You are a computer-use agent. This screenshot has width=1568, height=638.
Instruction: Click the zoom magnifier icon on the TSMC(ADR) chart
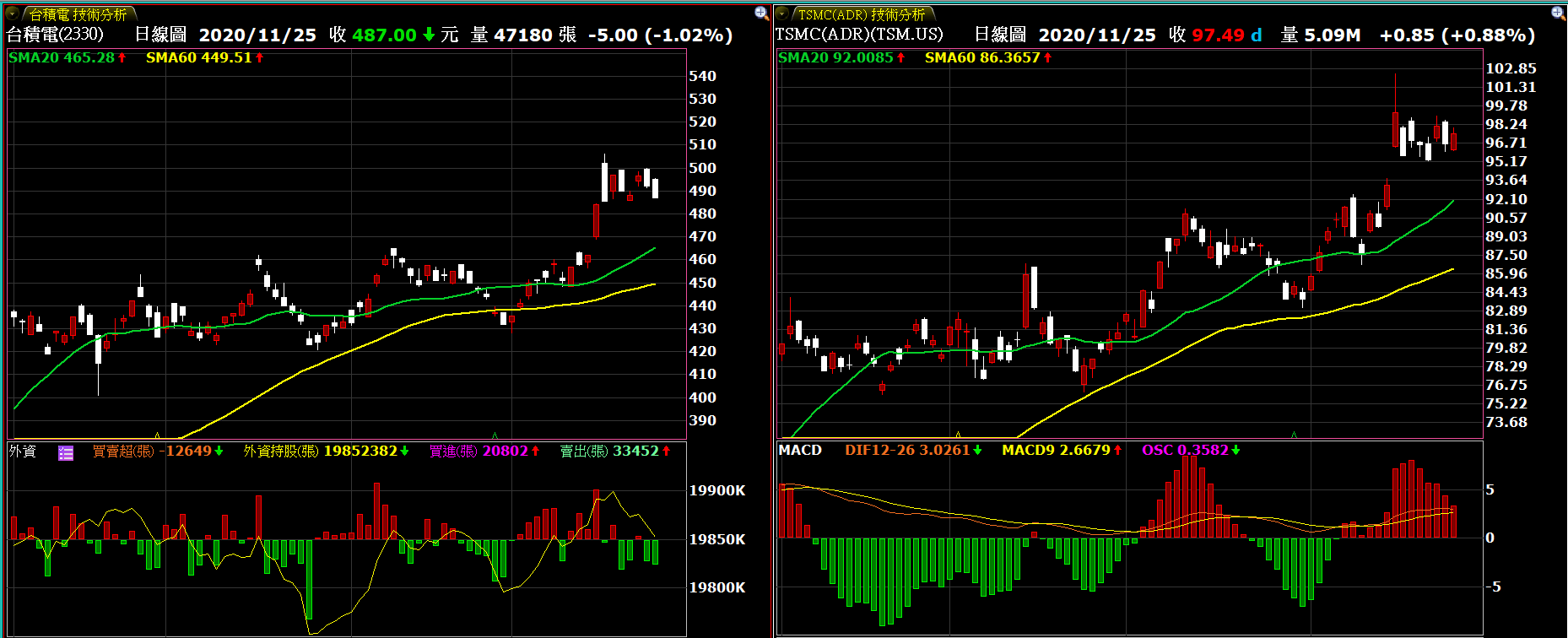coord(1558,13)
